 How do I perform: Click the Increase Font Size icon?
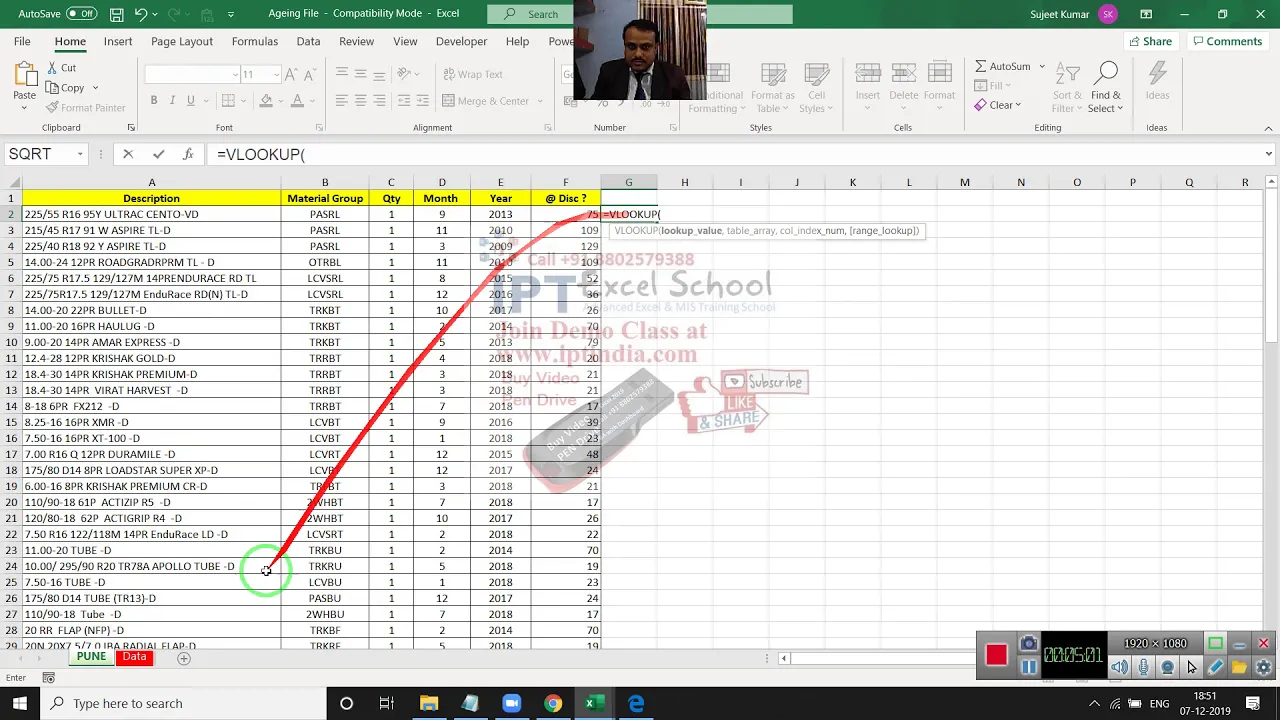tap(290, 74)
